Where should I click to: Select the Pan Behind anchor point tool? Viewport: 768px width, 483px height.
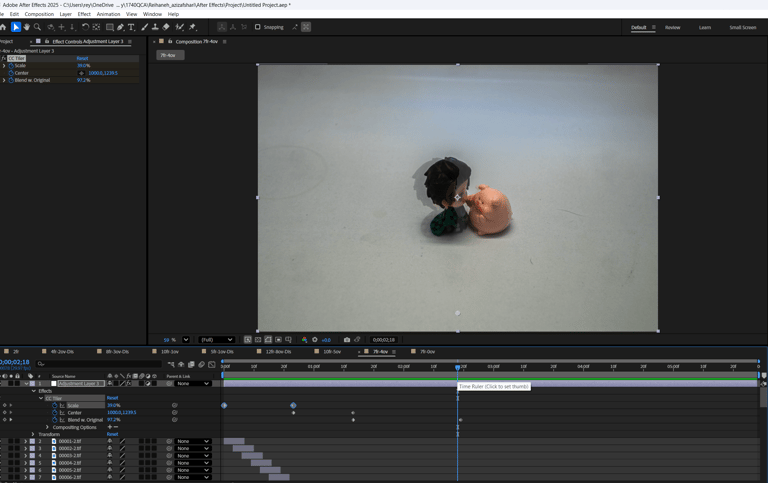[96, 27]
